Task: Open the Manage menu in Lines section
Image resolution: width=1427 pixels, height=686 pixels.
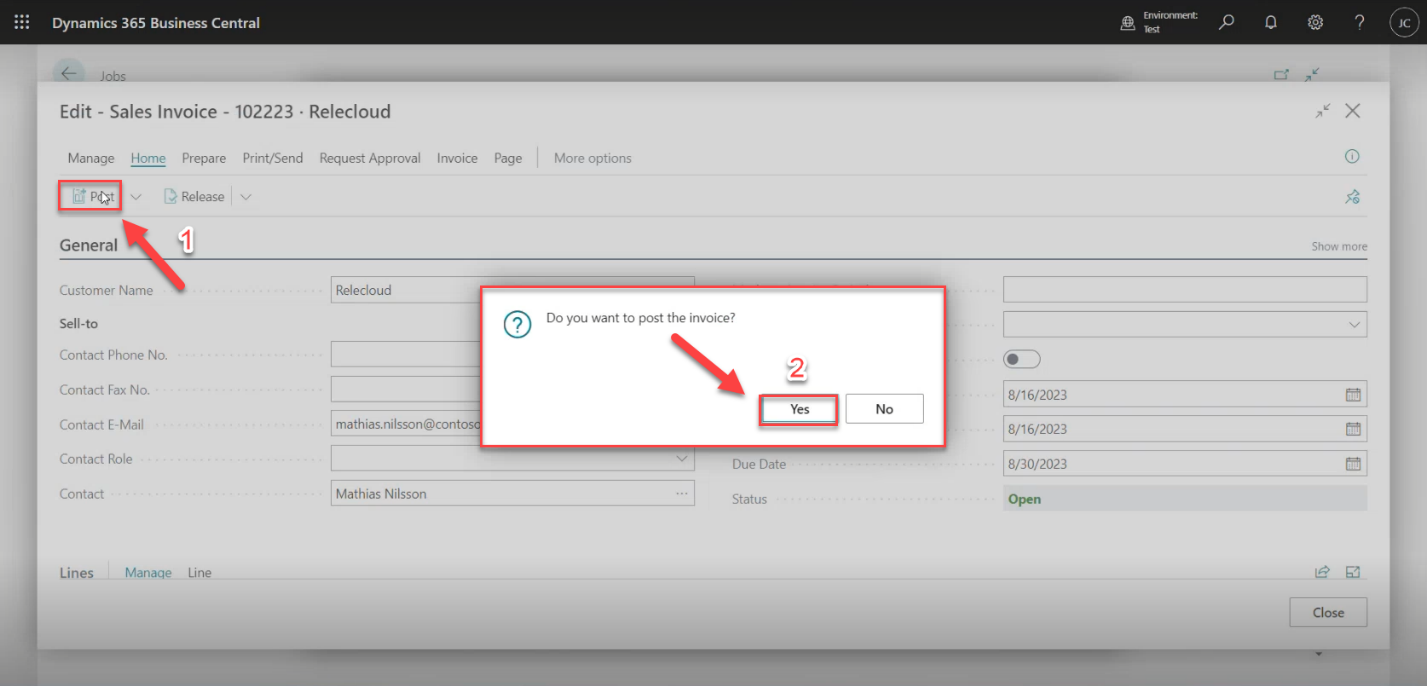Action: point(148,573)
